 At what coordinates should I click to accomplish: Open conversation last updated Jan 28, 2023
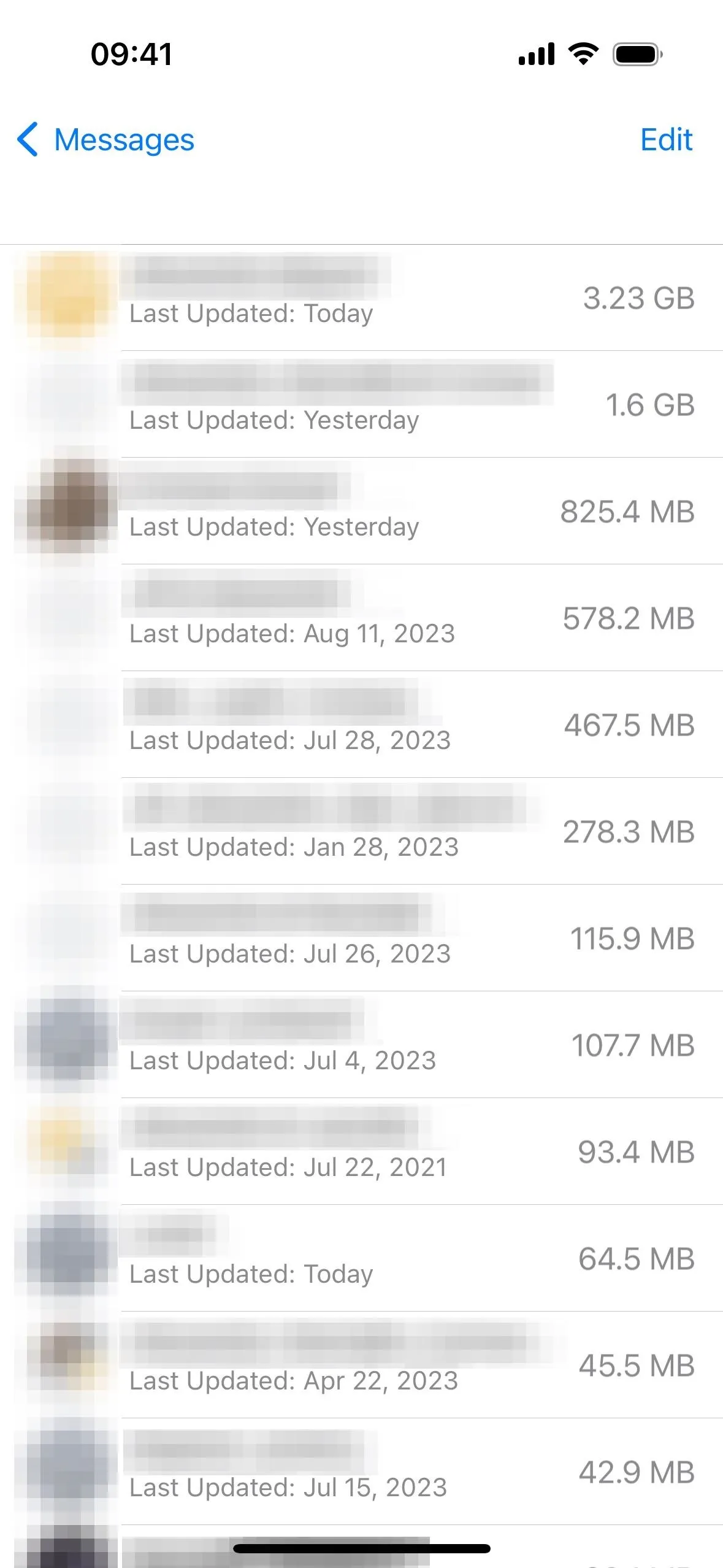[x=362, y=832]
